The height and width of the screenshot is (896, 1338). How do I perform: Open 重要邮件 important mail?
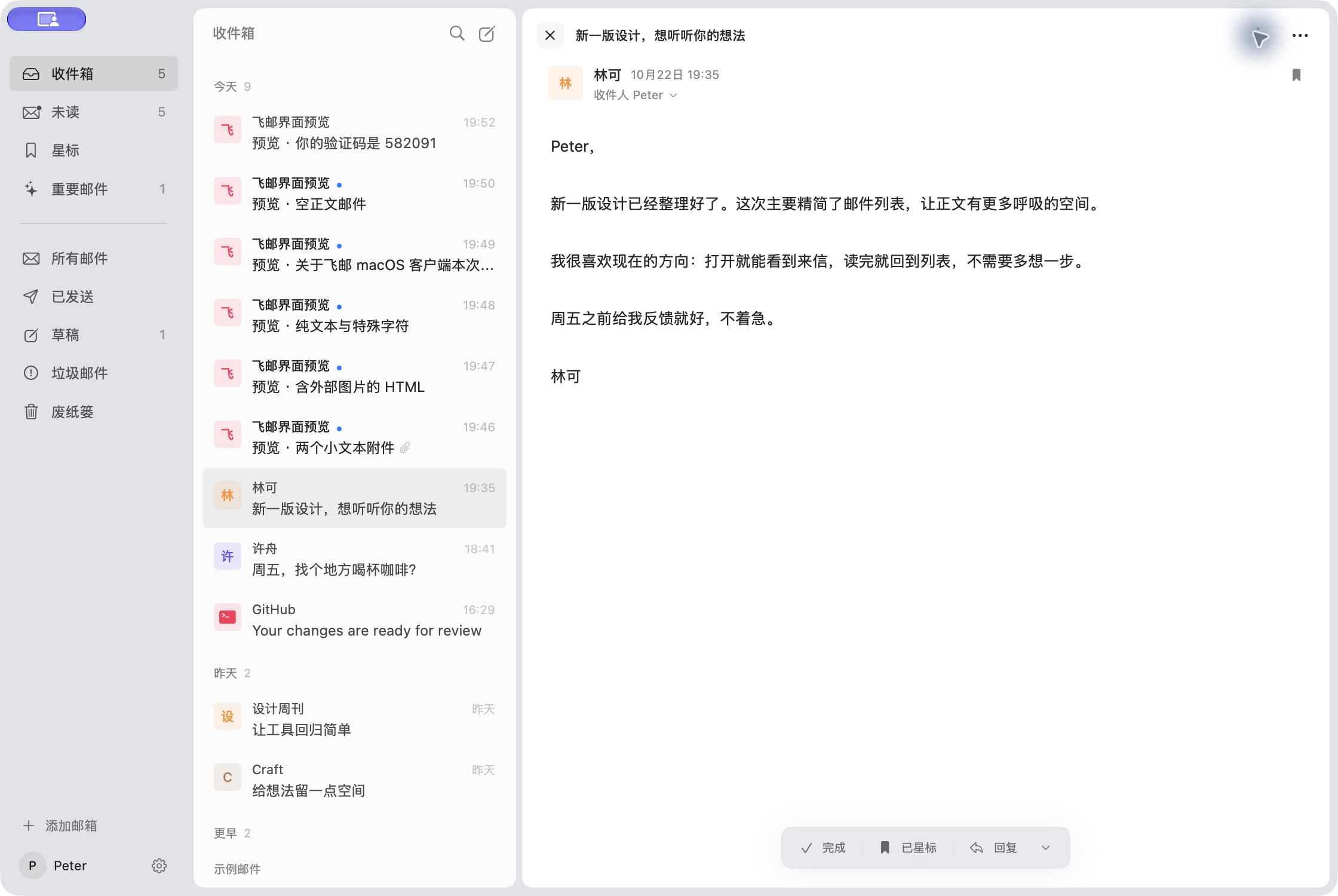94,189
